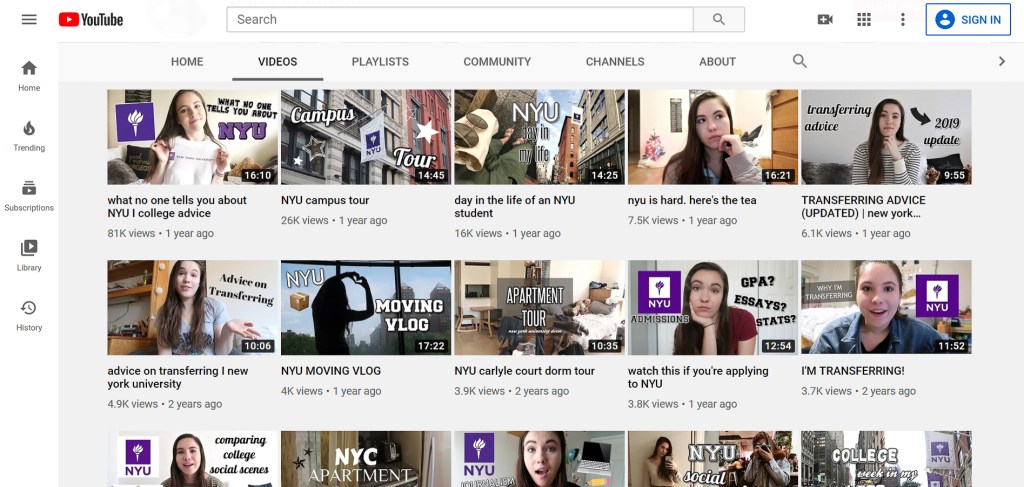
Task: Switch to the Community tab
Action: [497, 62]
